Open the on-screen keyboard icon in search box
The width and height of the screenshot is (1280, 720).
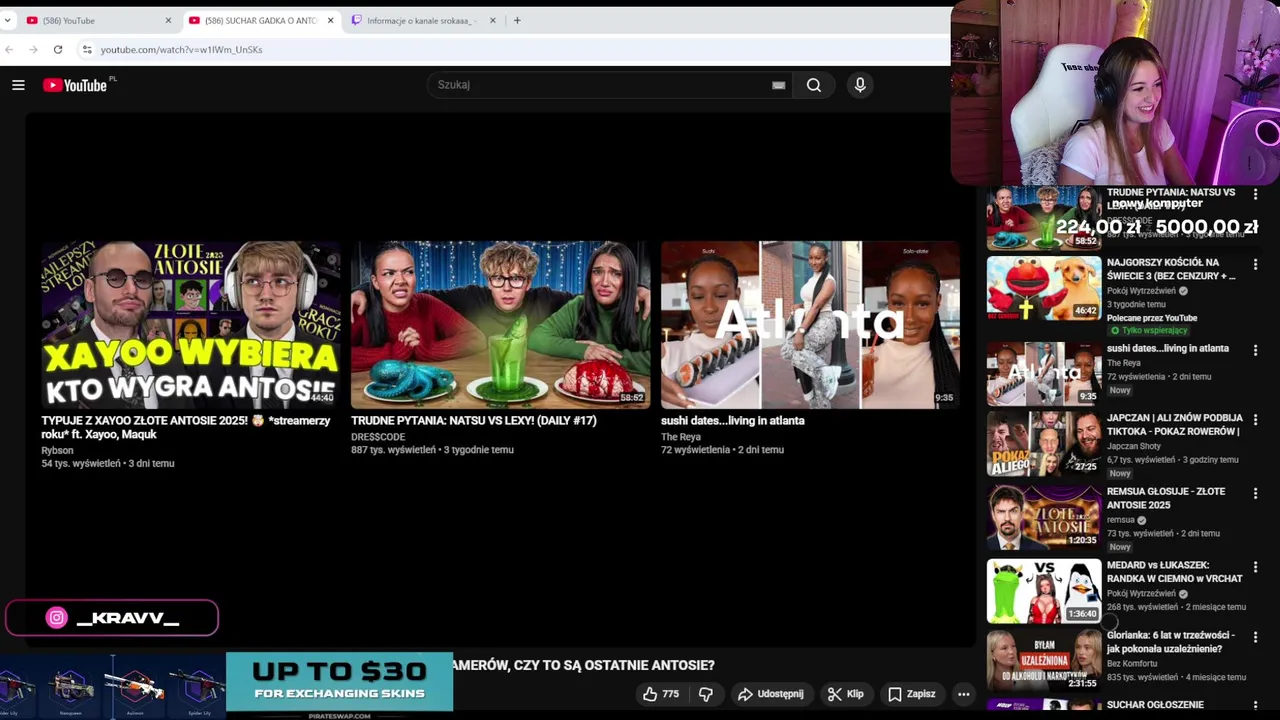coord(778,85)
